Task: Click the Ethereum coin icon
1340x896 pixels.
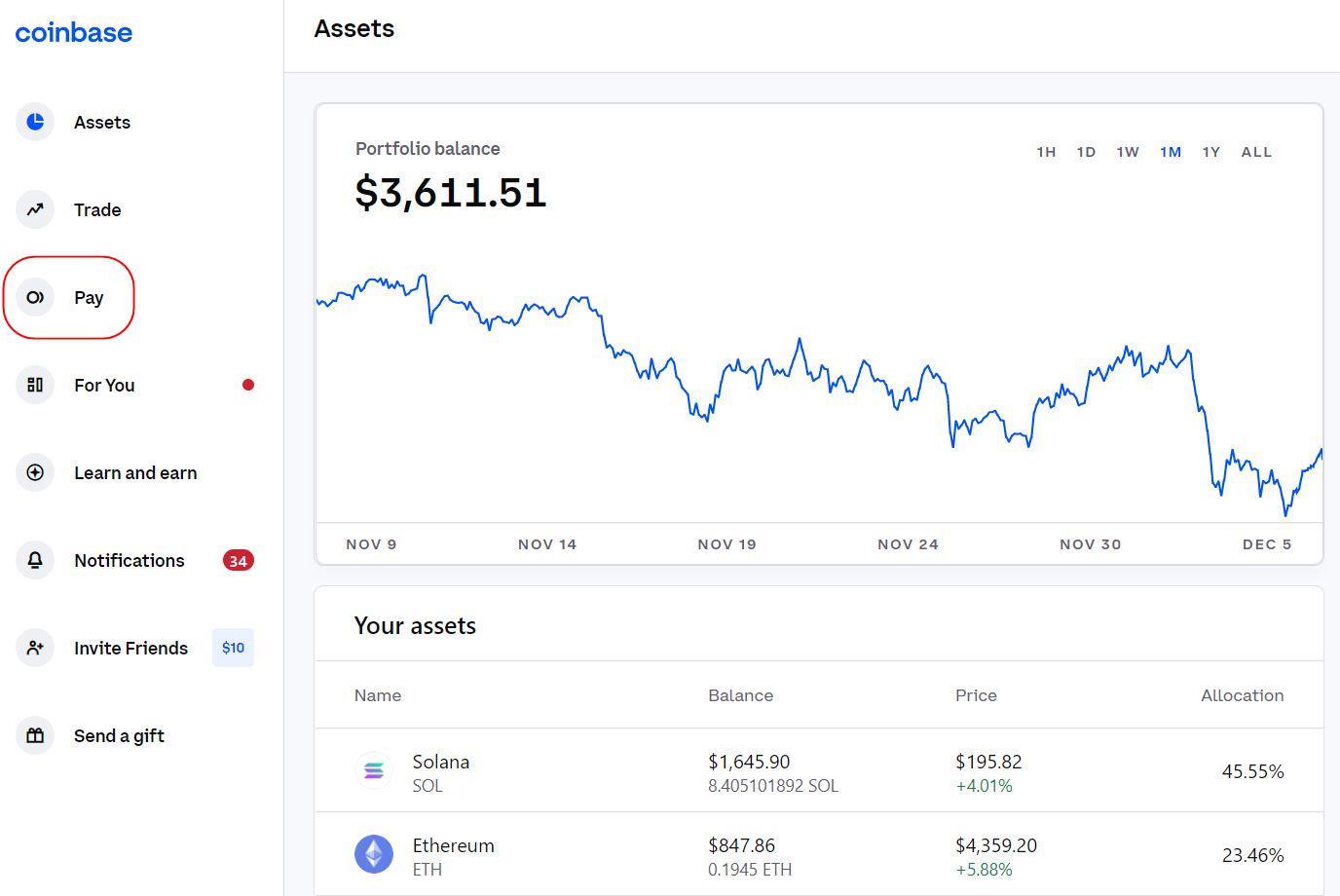Action: [x=374, y=854]
